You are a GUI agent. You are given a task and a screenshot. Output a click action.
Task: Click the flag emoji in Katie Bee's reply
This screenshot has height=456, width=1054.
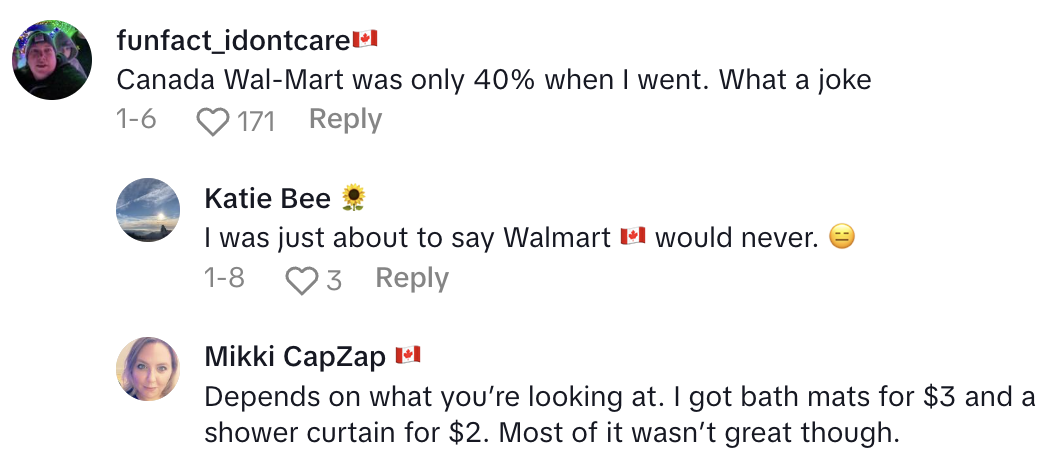pyautogui.click(x=632, y=238)
